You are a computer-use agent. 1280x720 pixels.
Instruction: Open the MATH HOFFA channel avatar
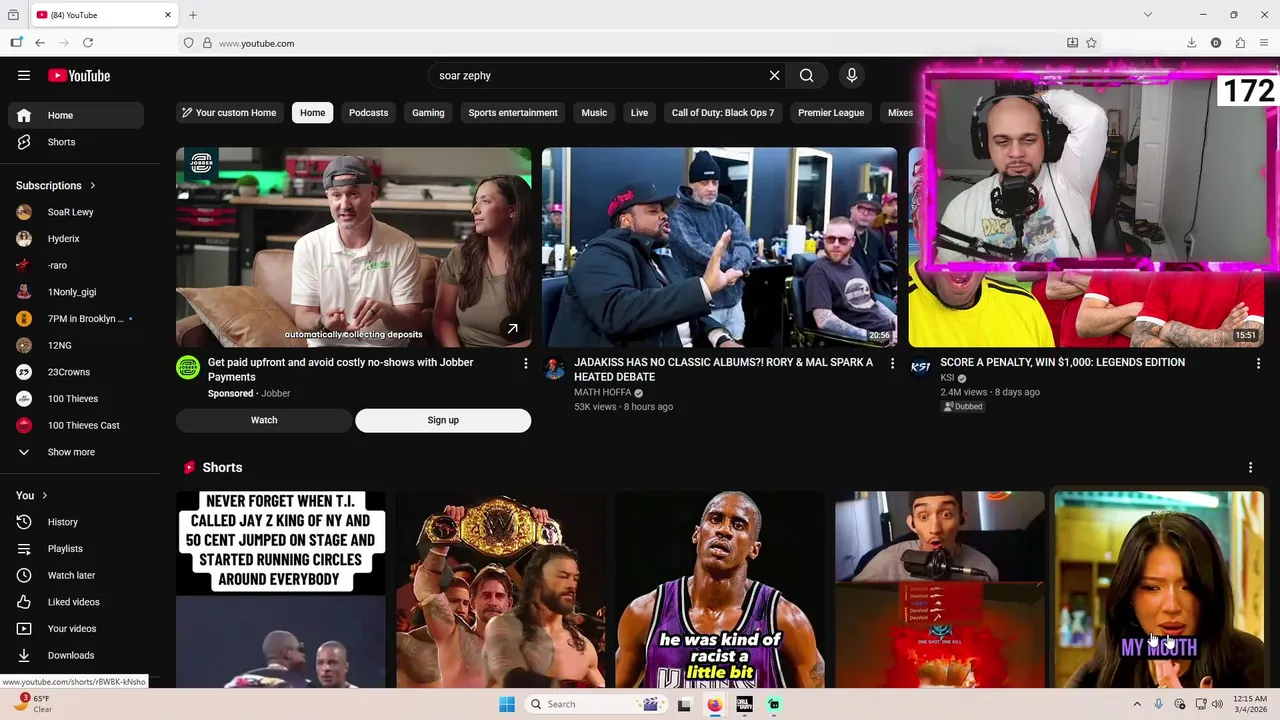pyautogui.click(x=554, y=368)
